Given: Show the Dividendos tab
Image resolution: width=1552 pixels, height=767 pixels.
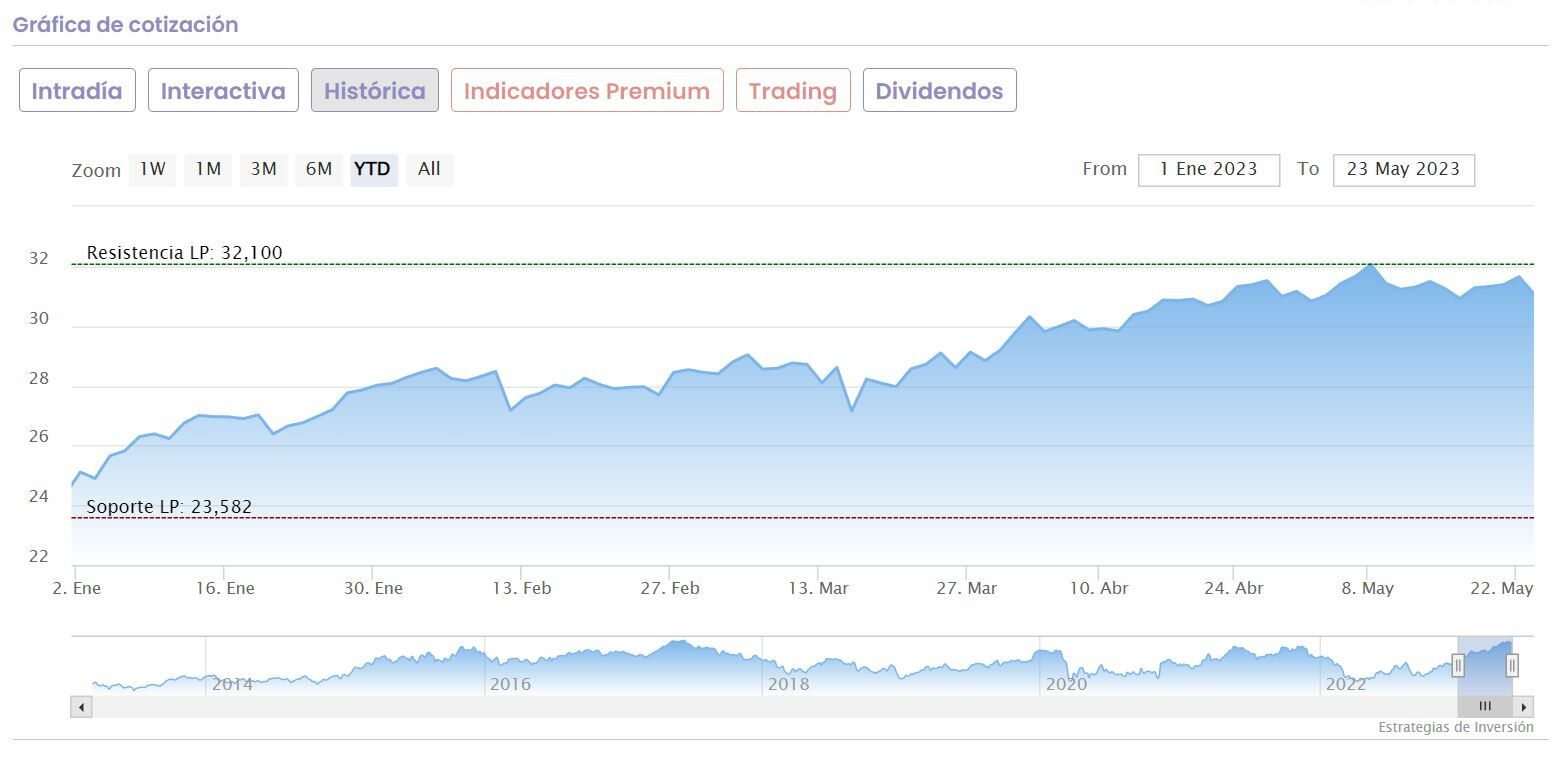Looking at the screenshot, I should click(x=939, y=91).
